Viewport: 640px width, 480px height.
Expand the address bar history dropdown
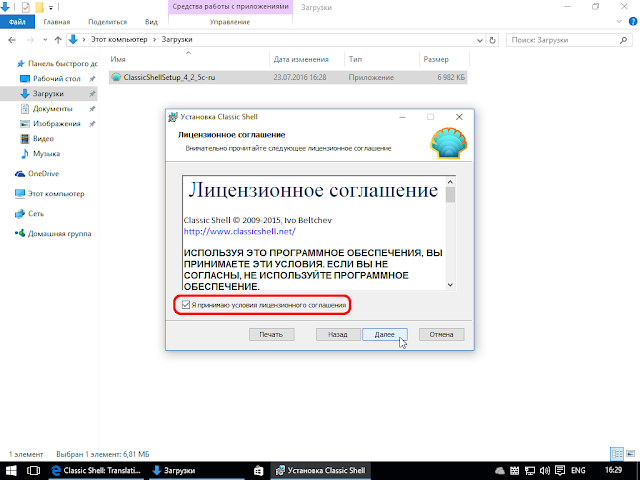click(480, 40)
